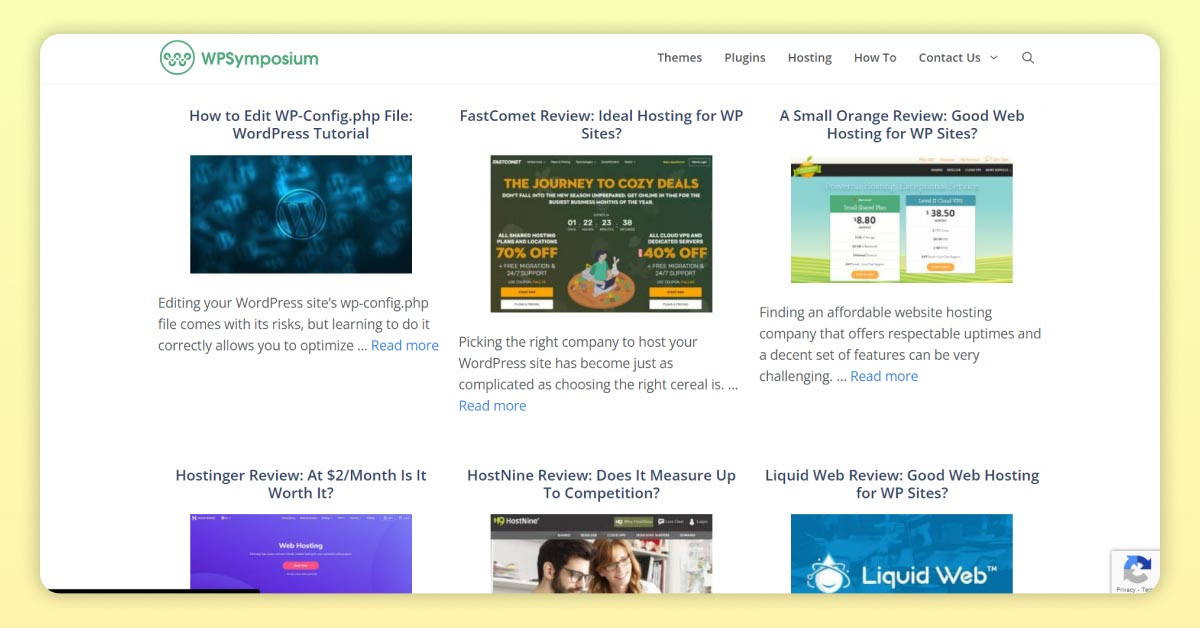This screenshot has width=1200, height=628.
Task: Expand the Contact Us submenu chevron
Action: [993, 58]
